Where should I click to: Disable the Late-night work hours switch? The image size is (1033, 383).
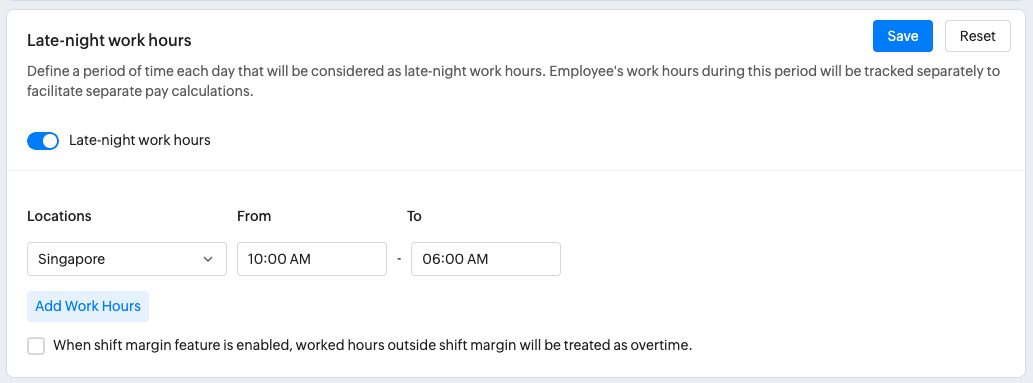click(43, 141)
